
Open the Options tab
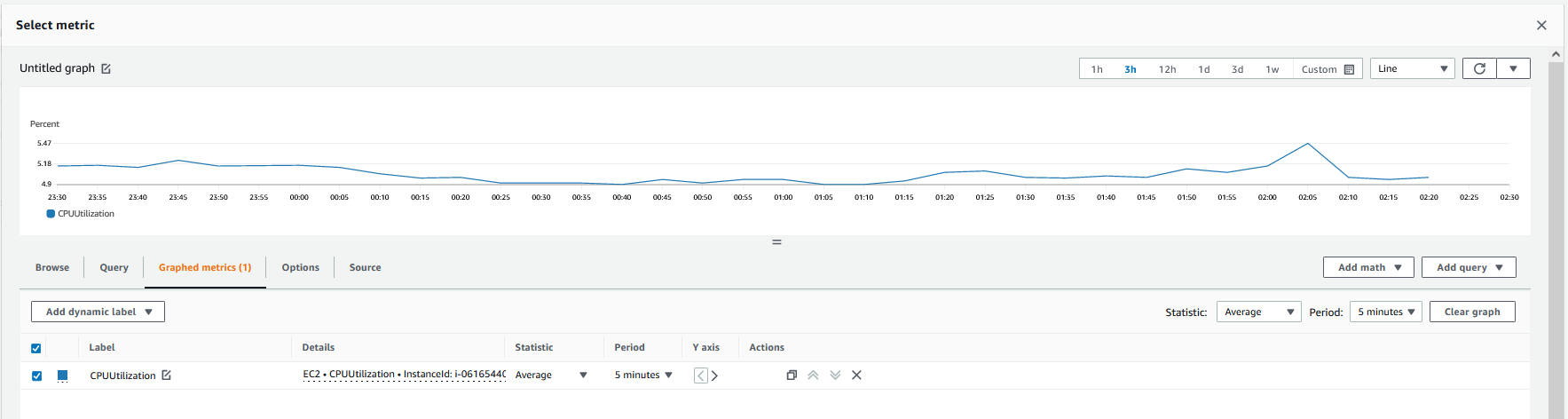(x=300, y=267)
